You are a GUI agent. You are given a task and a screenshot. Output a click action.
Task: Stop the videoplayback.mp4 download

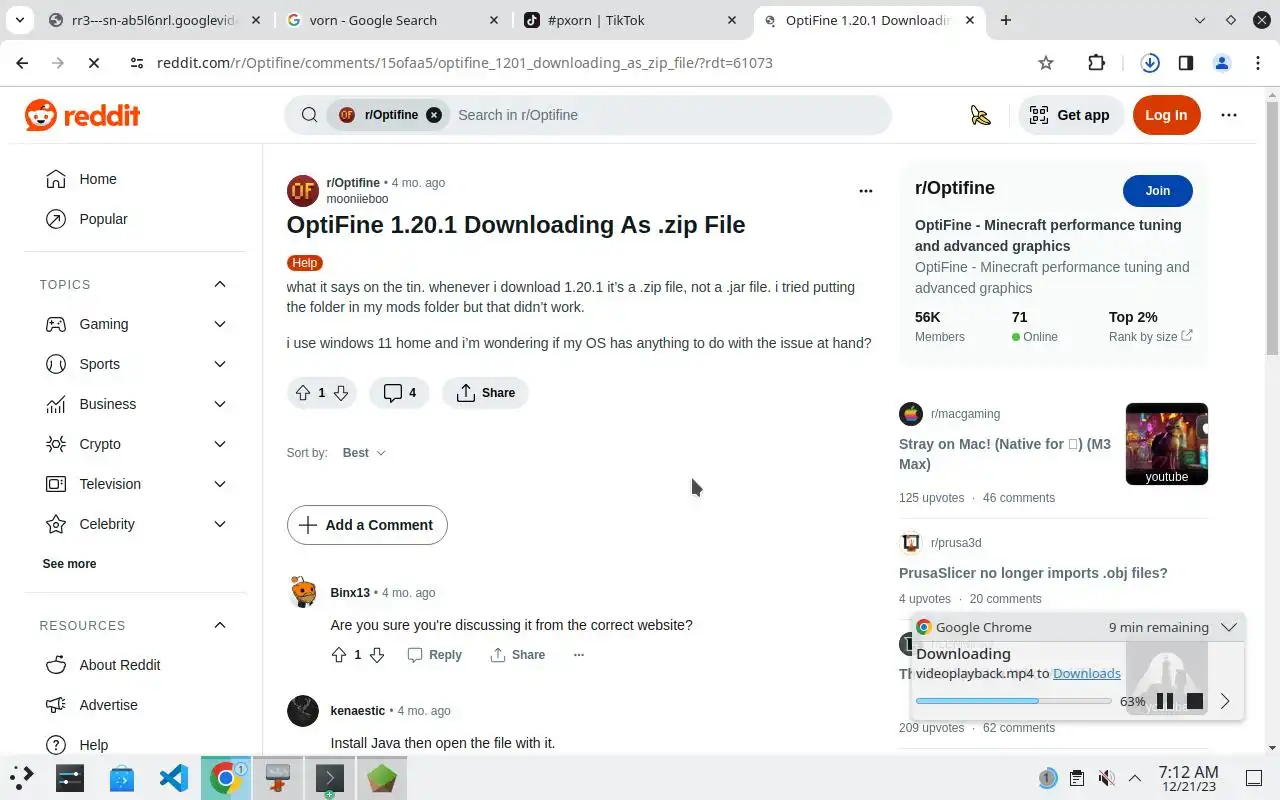pyautogui.click(x=1194, y=701)
